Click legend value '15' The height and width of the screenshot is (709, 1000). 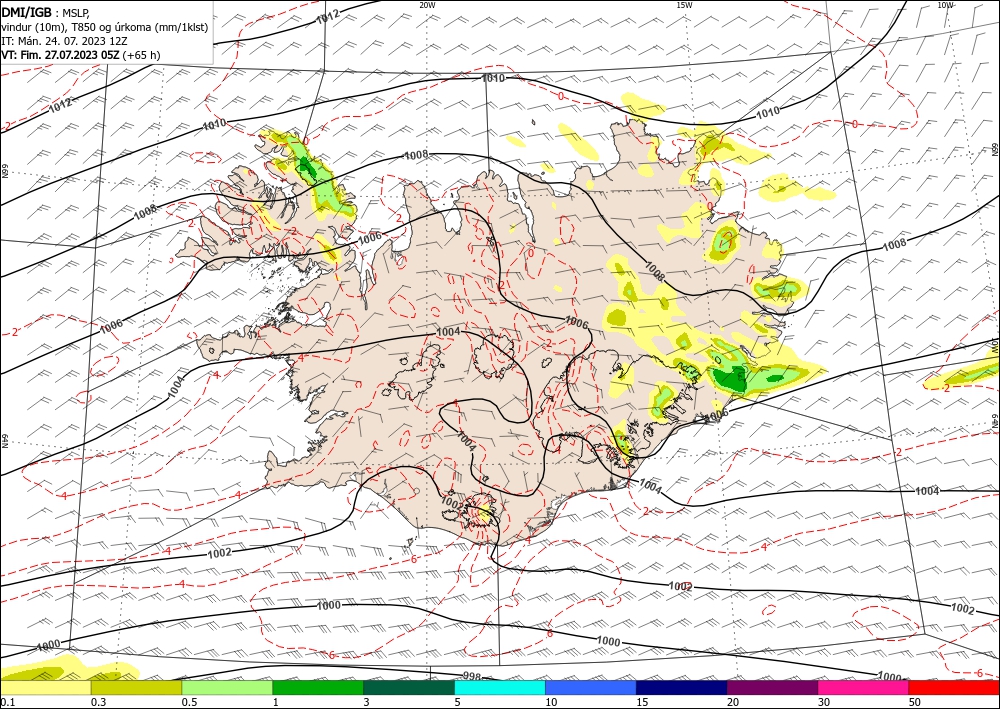(642, 702)
